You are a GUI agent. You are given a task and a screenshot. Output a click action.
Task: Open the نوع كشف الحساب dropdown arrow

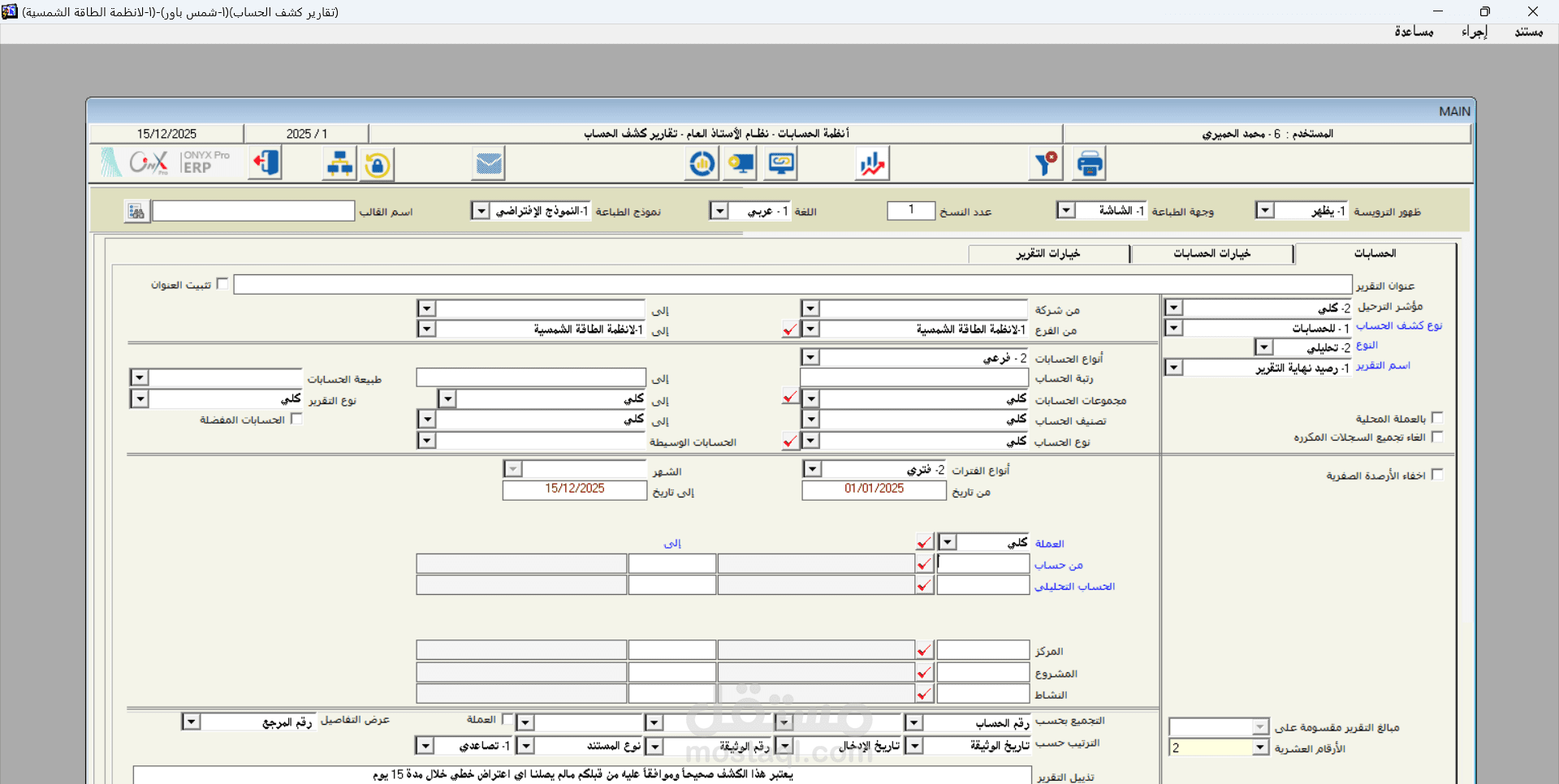(1174, 328)
